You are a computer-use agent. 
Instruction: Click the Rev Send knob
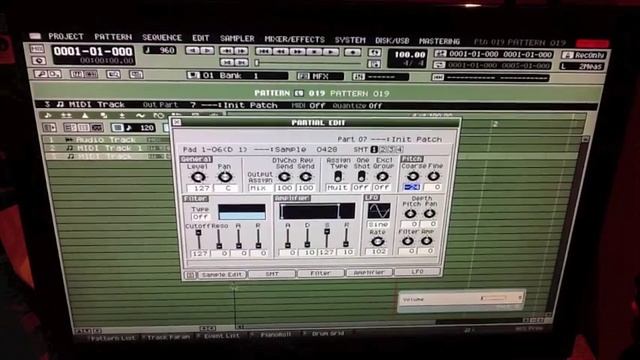pyautogui.click(x=305, y=176)
